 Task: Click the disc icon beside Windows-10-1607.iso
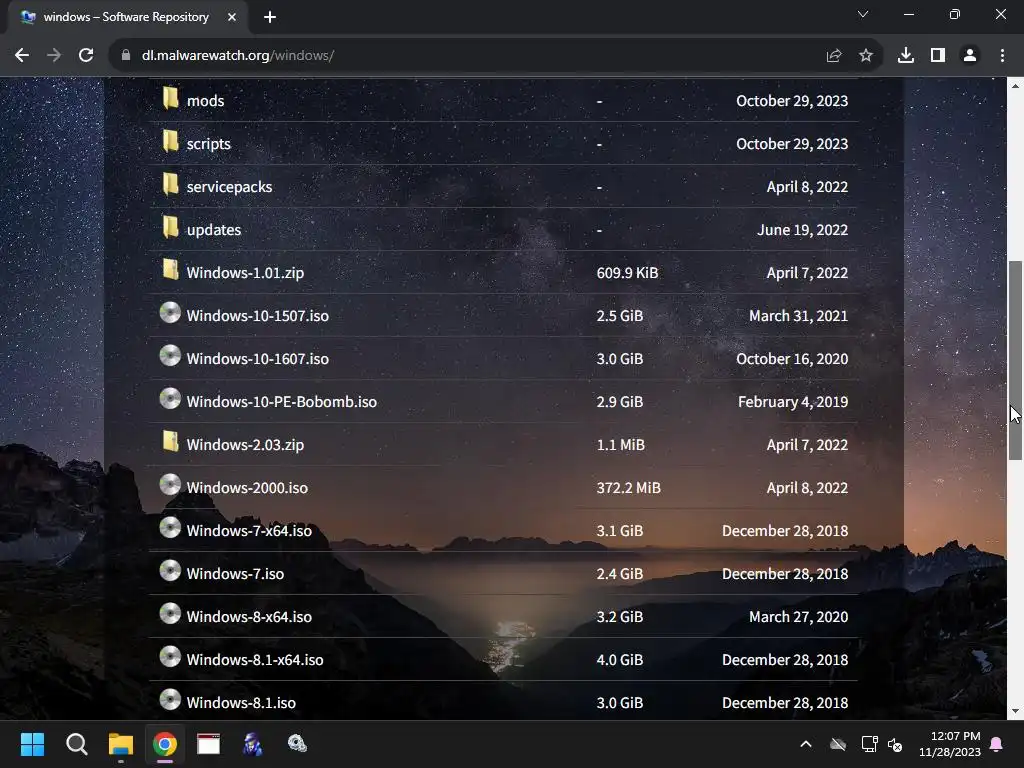coord(170,356)
